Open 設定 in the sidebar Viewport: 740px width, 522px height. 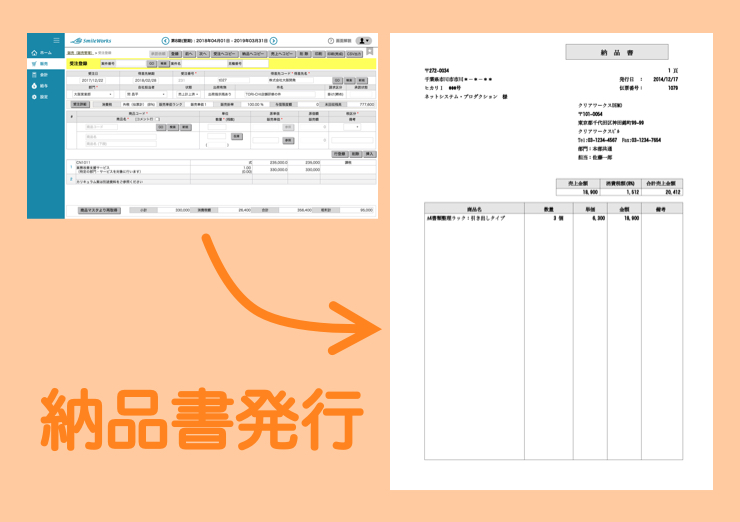[46, 97]
